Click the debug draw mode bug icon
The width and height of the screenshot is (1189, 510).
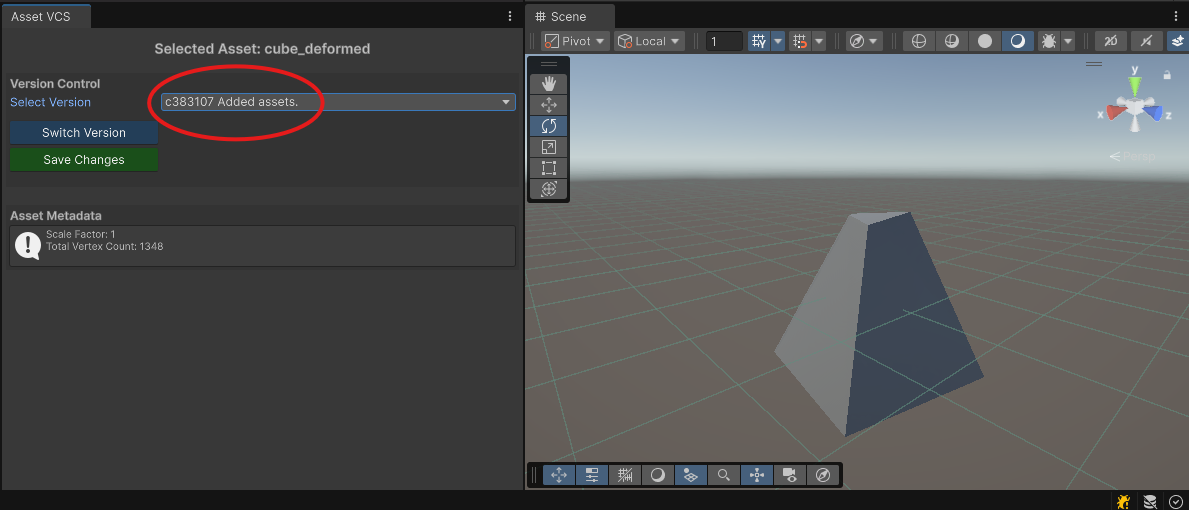coord(1049,41)
